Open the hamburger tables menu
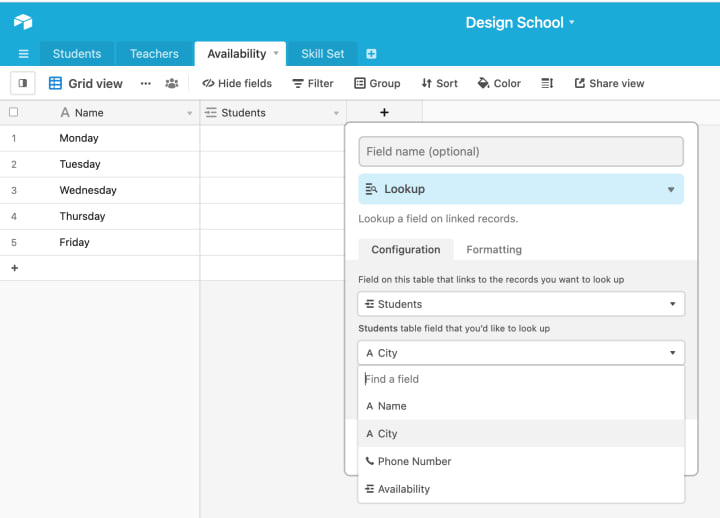The width and height of the screenshot is (720, 518). 23,54
